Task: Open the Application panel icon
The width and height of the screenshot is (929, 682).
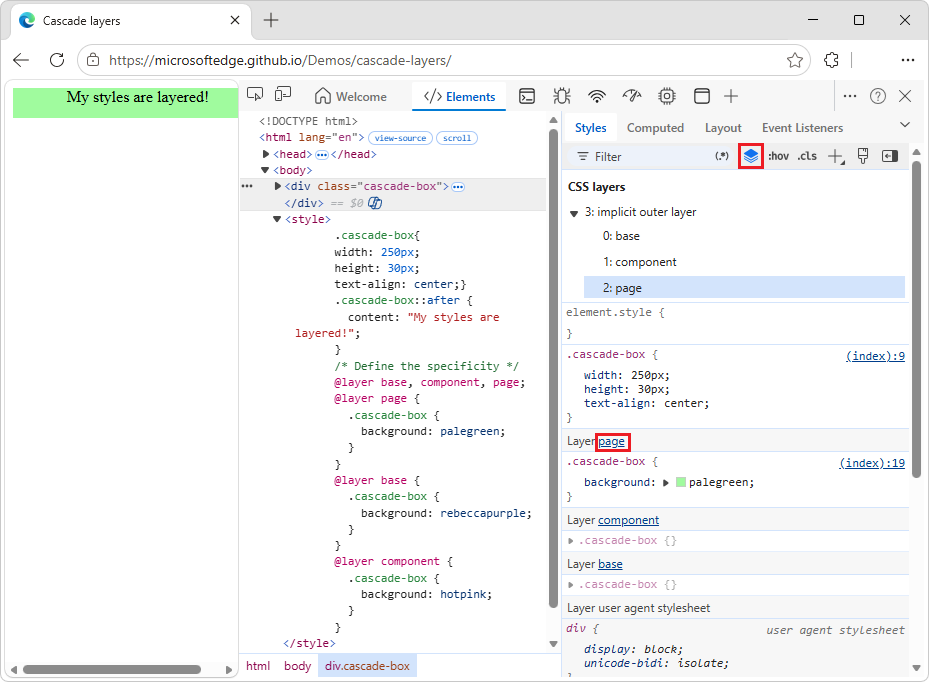Action: [701, 96]
